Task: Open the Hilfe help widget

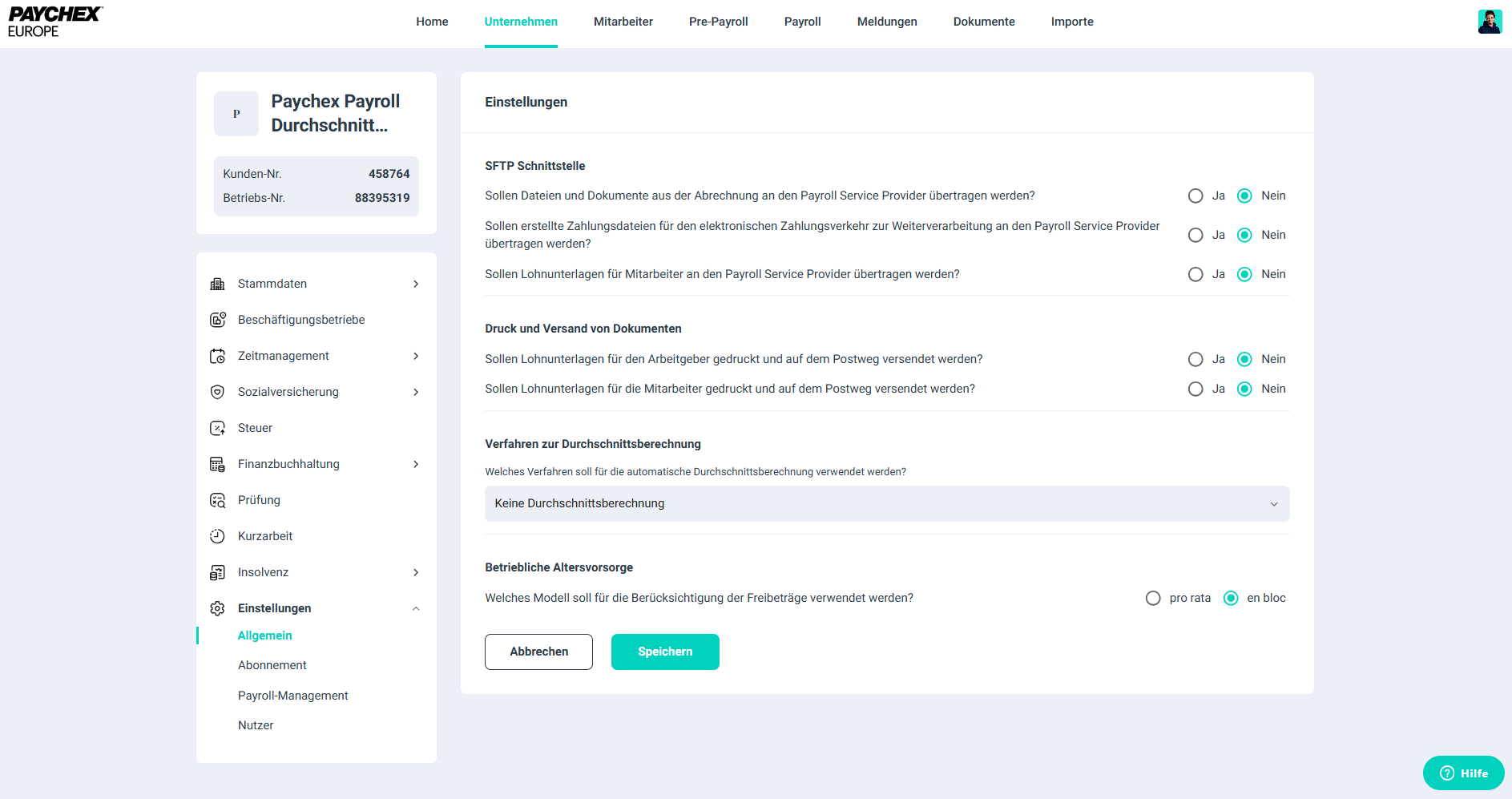Action: 1463,773
